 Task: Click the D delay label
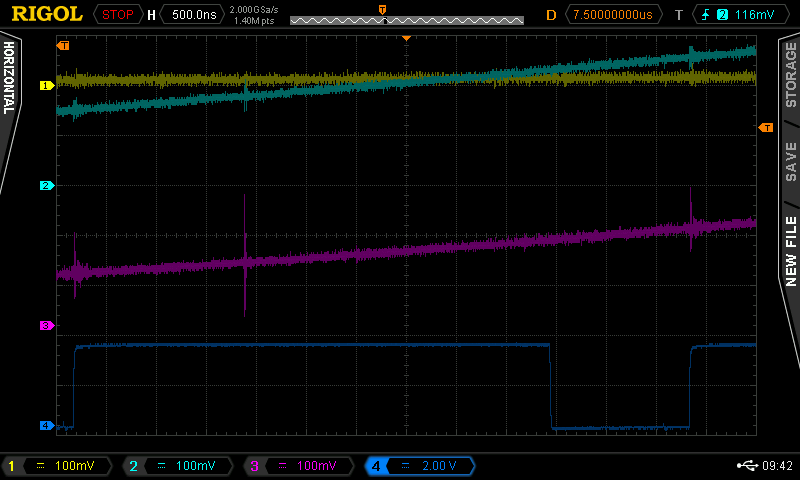(552, 15)
